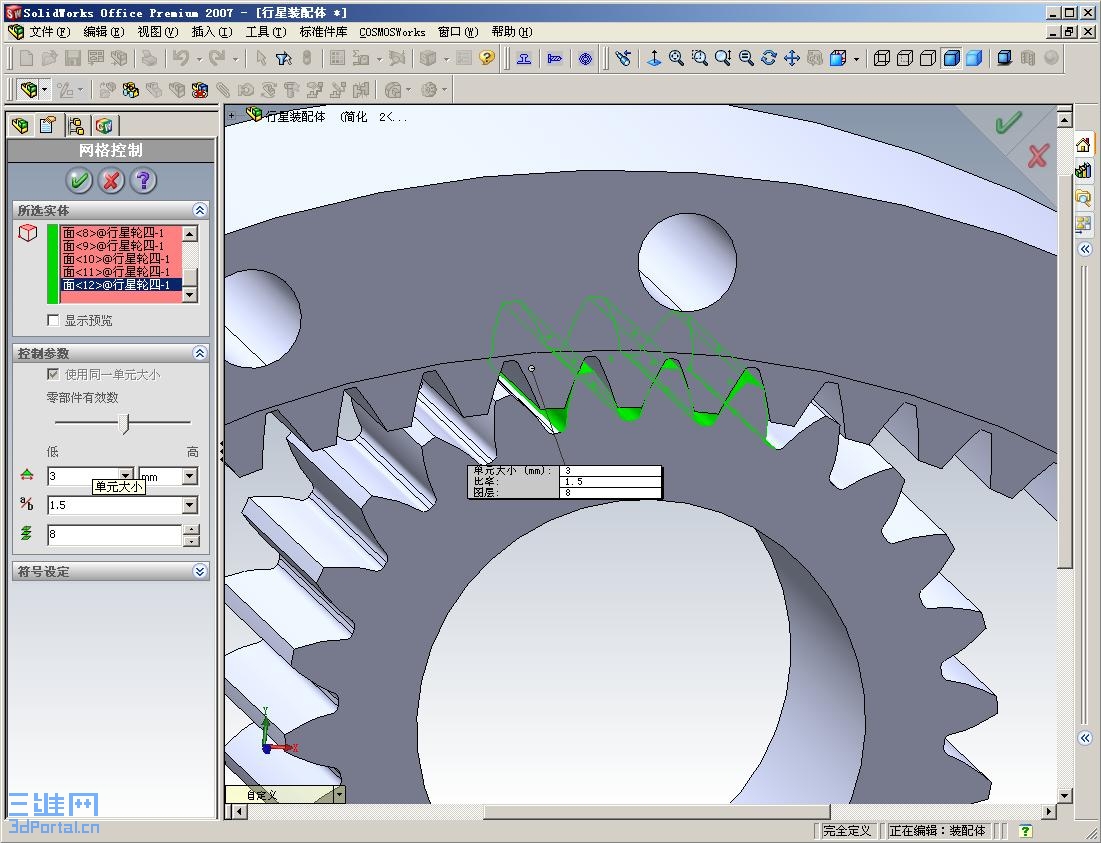Click the concentric circles toolbar icon
The image size is (1101, 843).
586,58
